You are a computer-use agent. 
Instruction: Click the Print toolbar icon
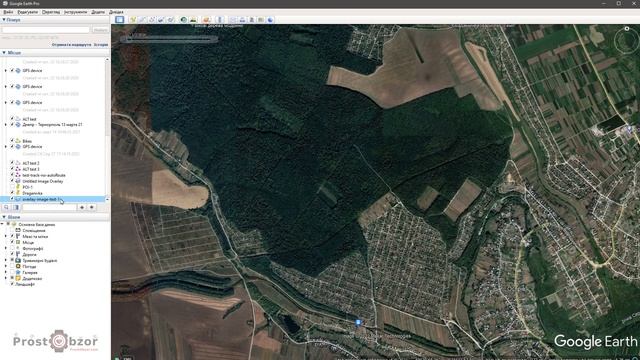click(242, 20)
